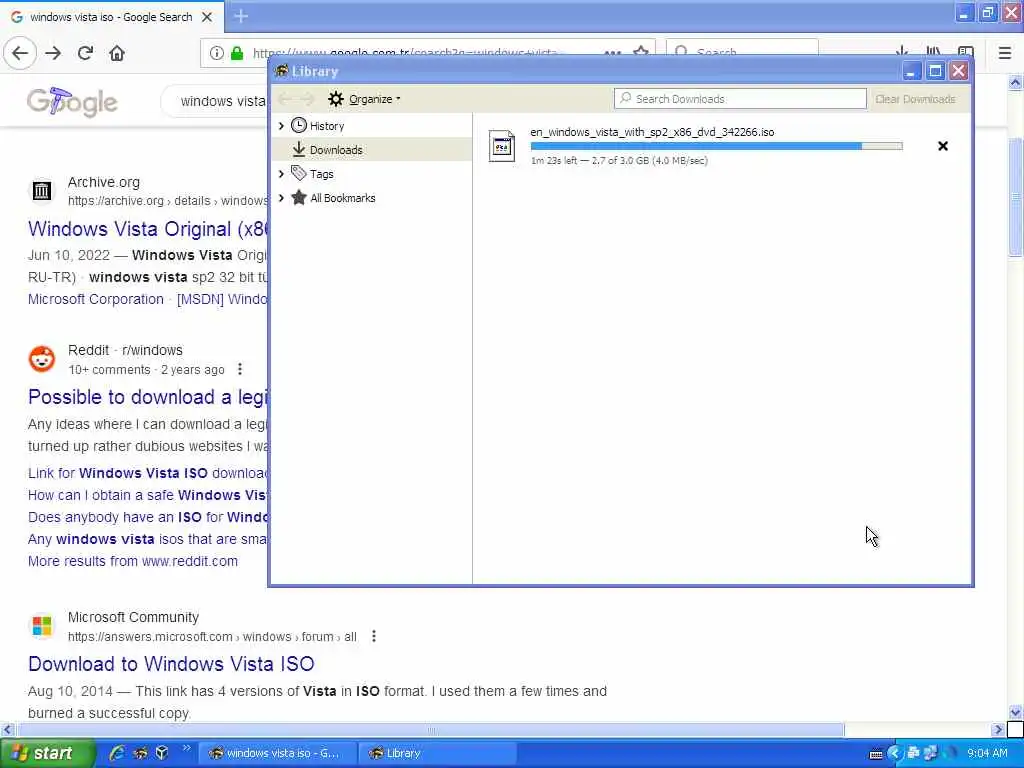Click the site info icon in address bar
The height and width of the screenshot is (768, 1024).
pyautogui.click(x=217, y=53)
